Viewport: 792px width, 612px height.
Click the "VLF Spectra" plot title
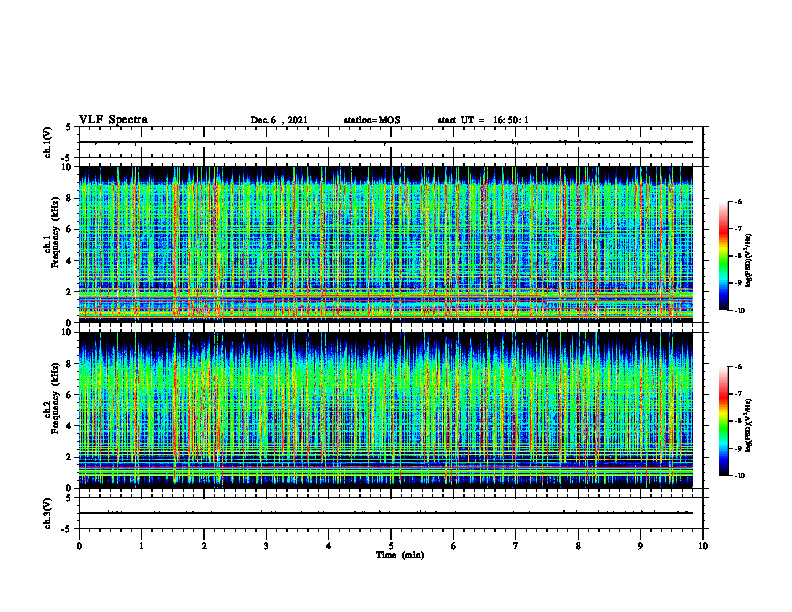113,120
